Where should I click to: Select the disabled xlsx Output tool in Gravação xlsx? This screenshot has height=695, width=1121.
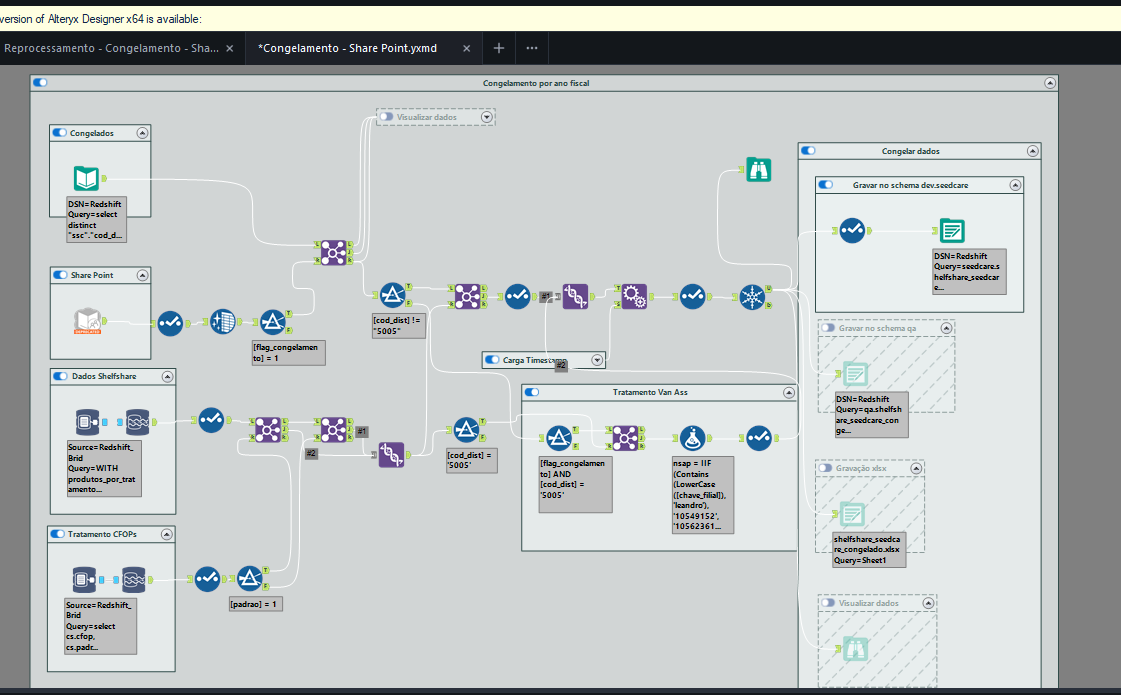pos(851,514)
